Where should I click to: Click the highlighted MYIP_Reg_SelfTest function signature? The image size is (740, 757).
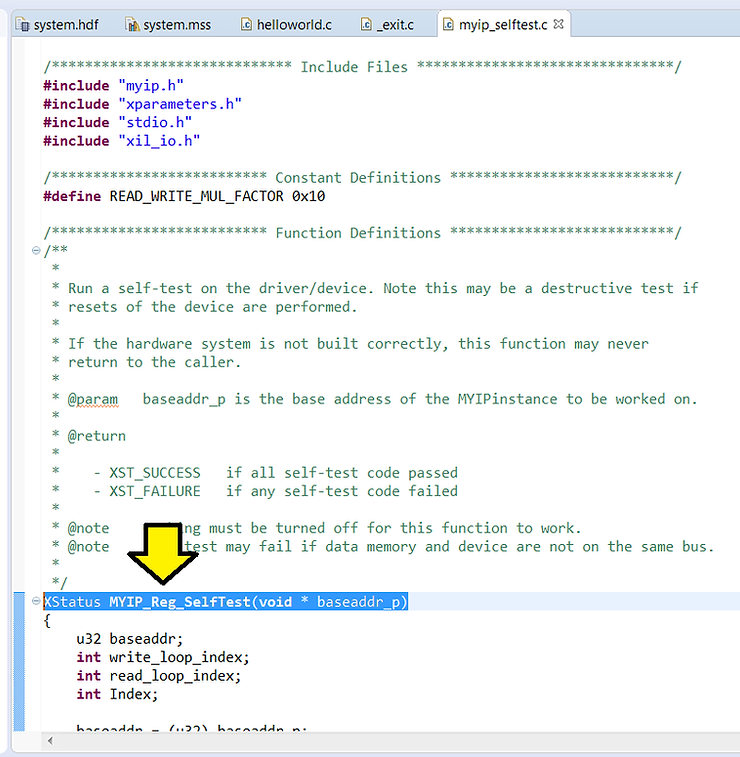click(x=225, y=602)
